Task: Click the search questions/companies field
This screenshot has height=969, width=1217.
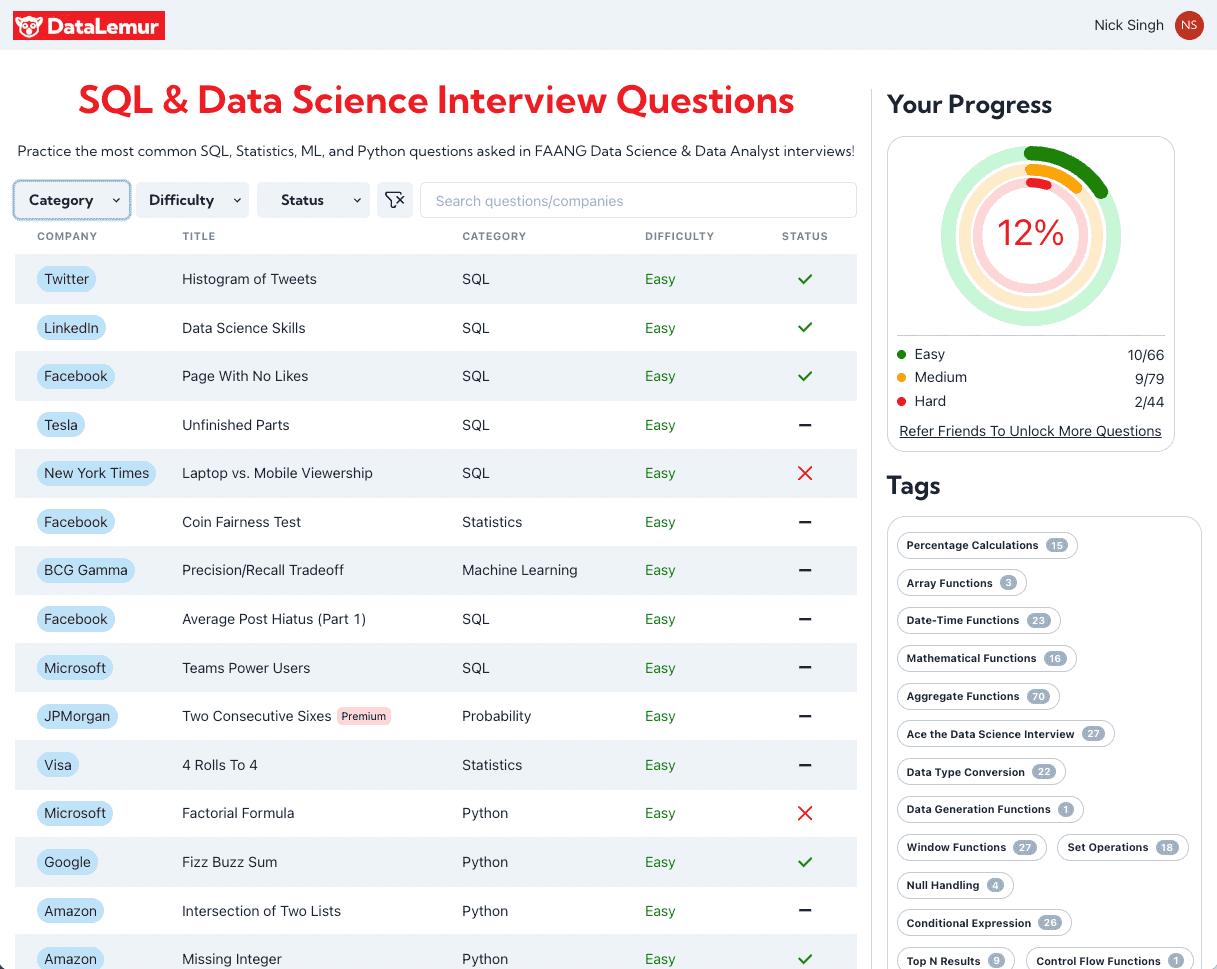Action: point(638,200)
